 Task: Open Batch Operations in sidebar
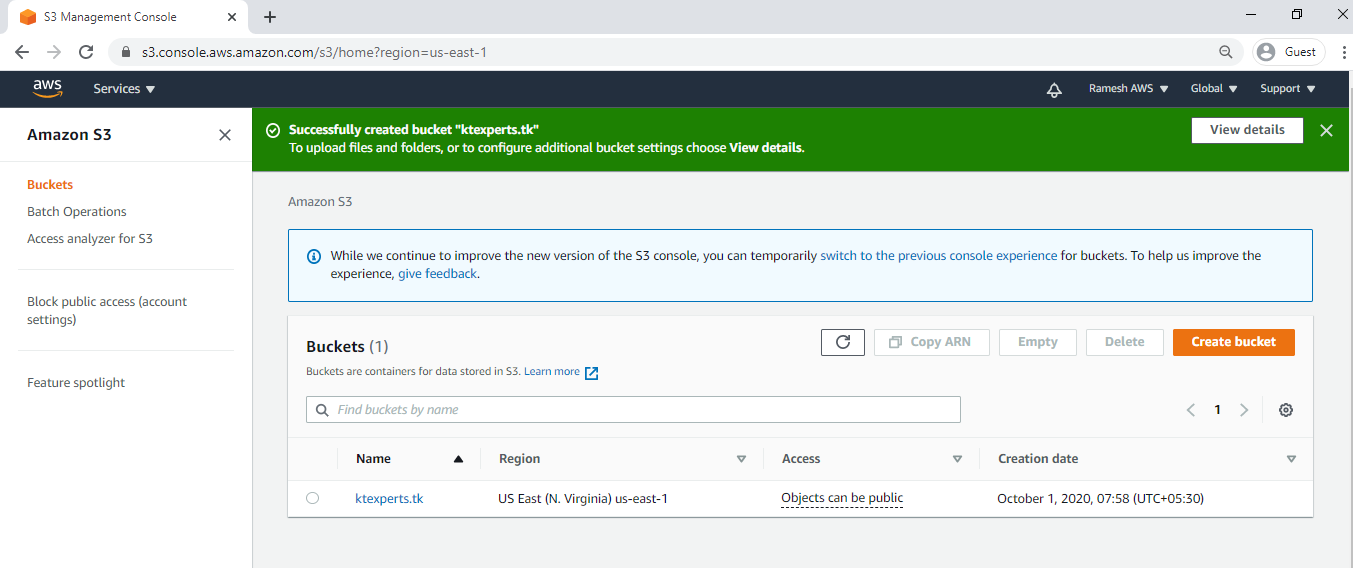(x=77, y=212)
